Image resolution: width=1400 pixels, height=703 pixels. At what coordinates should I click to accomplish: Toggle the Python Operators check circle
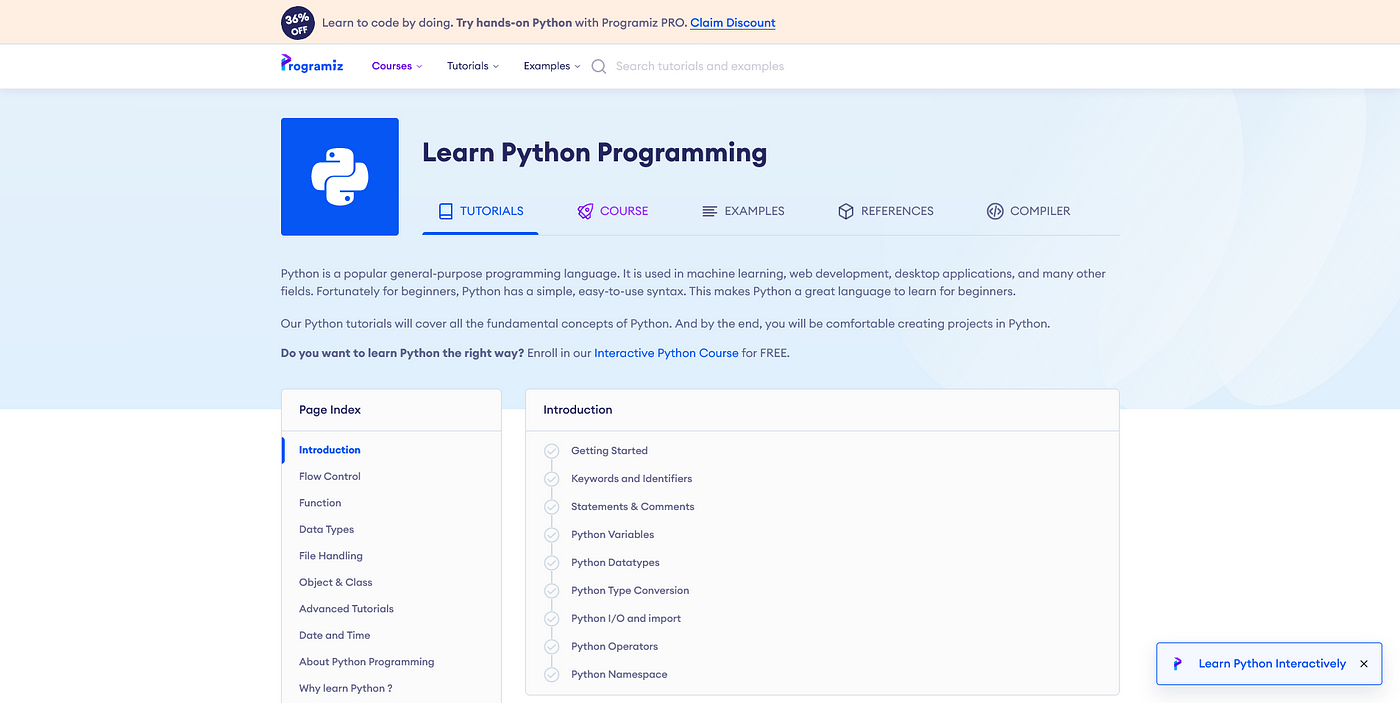pos(551,647)
